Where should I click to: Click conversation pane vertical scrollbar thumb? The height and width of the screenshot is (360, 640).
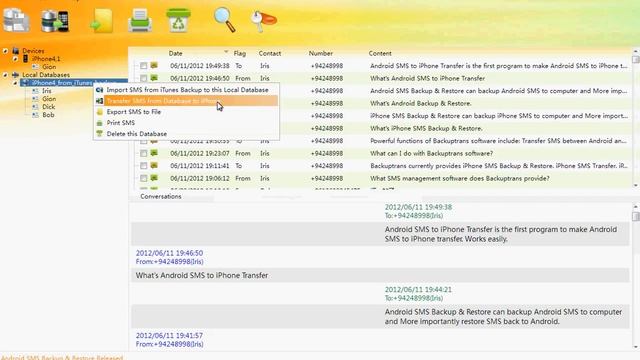pyautogui.click(x=636, y=216)
